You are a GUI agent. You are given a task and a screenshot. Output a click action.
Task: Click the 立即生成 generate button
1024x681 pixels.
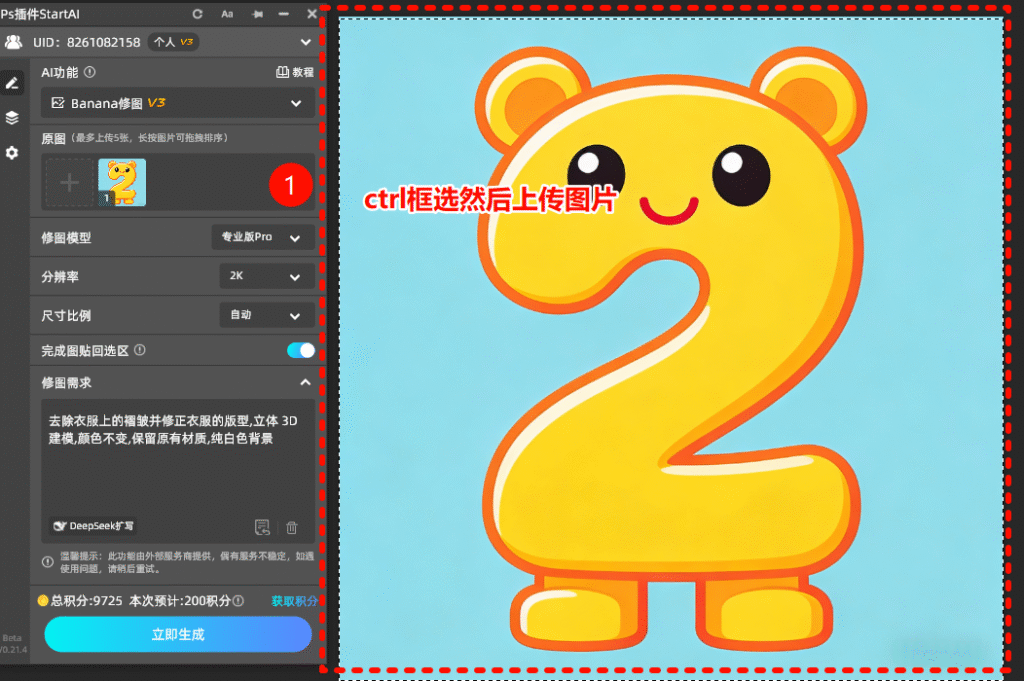click(x=177, y=635)
